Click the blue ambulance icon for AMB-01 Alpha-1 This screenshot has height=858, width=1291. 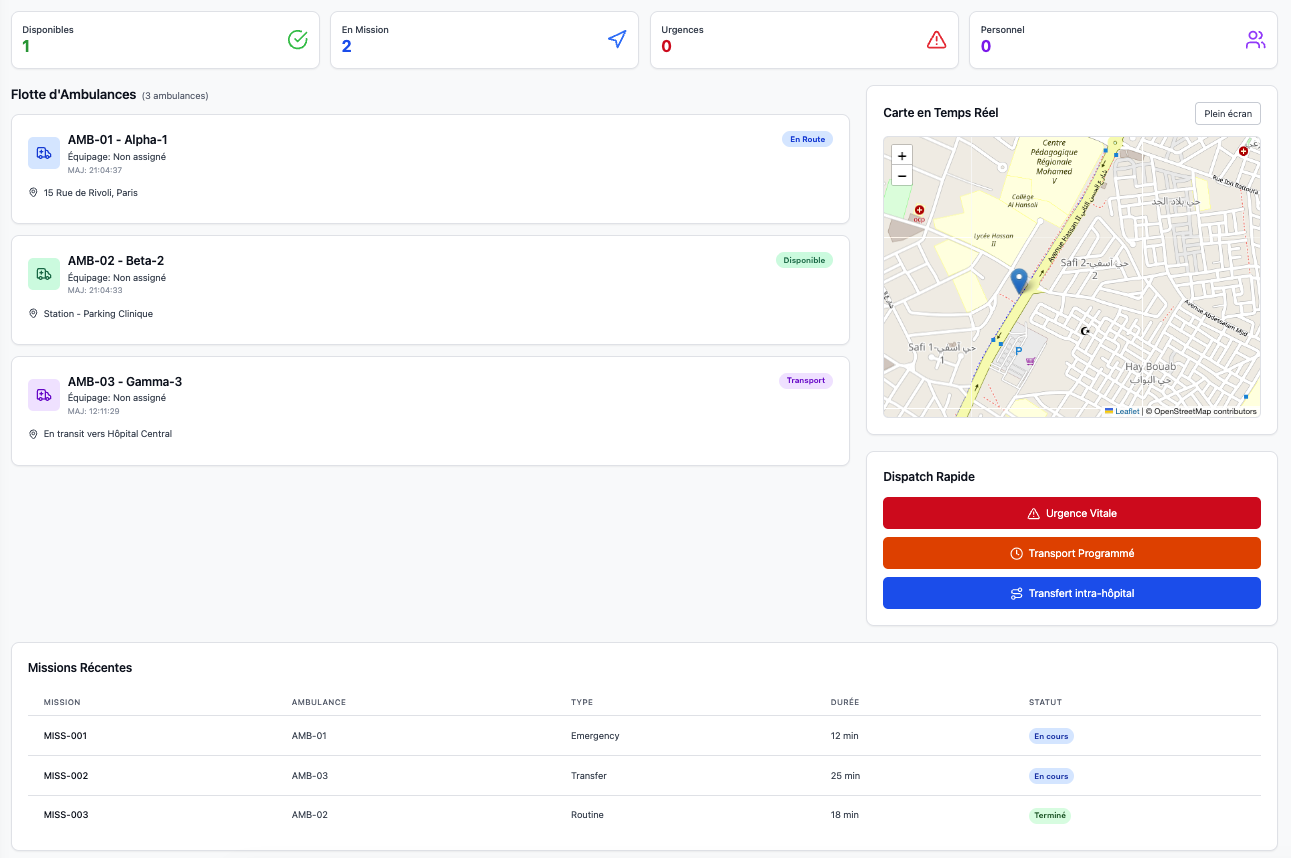pyautogui.click(x=44, y=153)
